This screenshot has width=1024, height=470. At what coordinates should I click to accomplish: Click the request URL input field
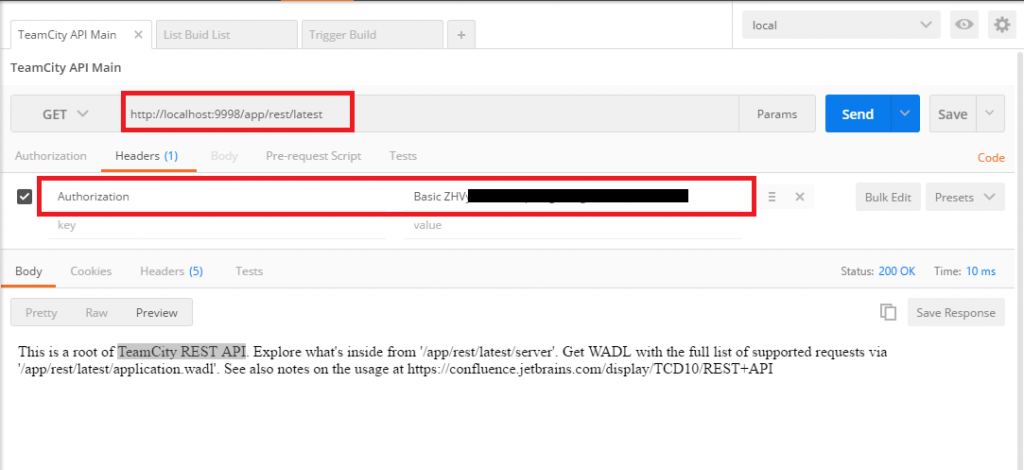(x=430, y=114)
